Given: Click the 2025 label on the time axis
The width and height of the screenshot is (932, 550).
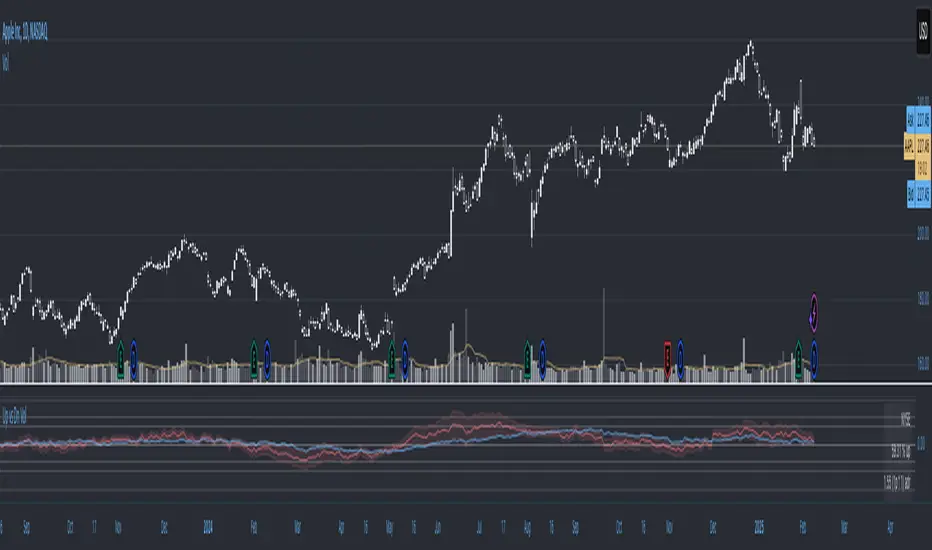Looking at the screenshot, I should 759,527.
